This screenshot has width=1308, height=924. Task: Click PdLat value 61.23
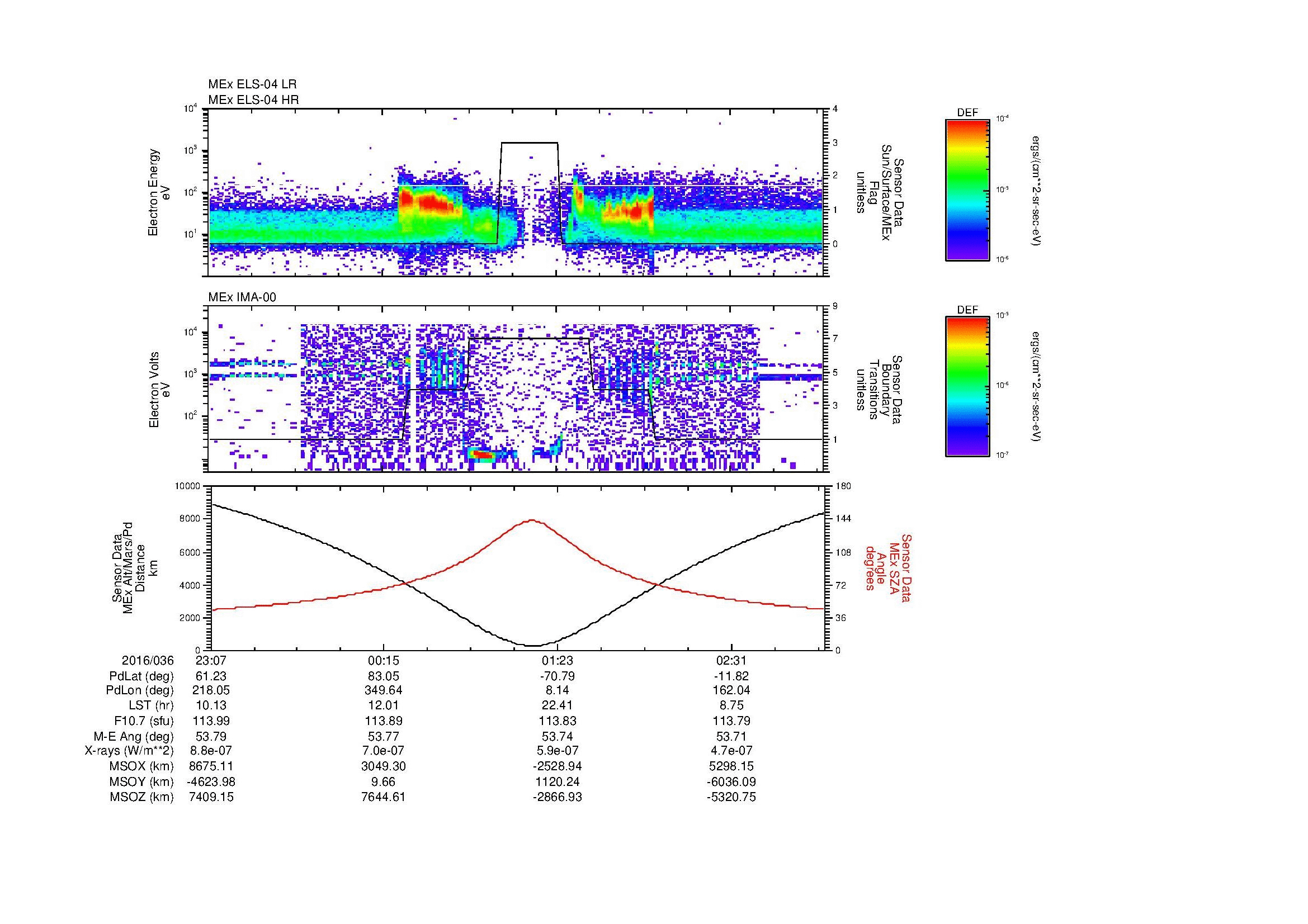[x=211, y=676]
